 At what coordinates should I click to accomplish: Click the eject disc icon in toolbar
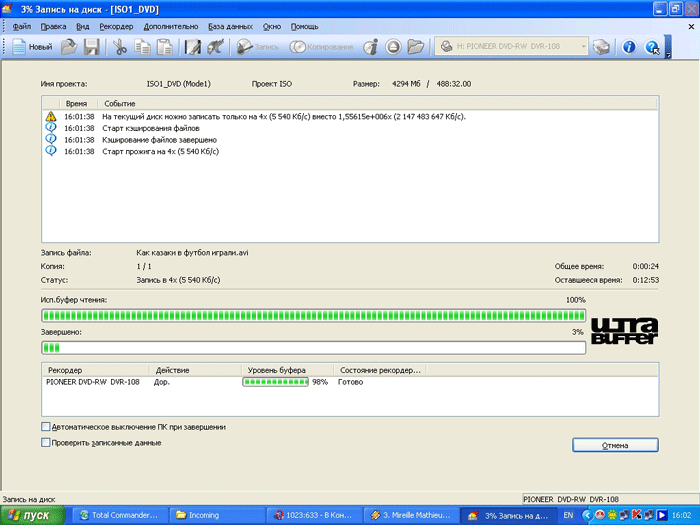(x=393, y=47)
